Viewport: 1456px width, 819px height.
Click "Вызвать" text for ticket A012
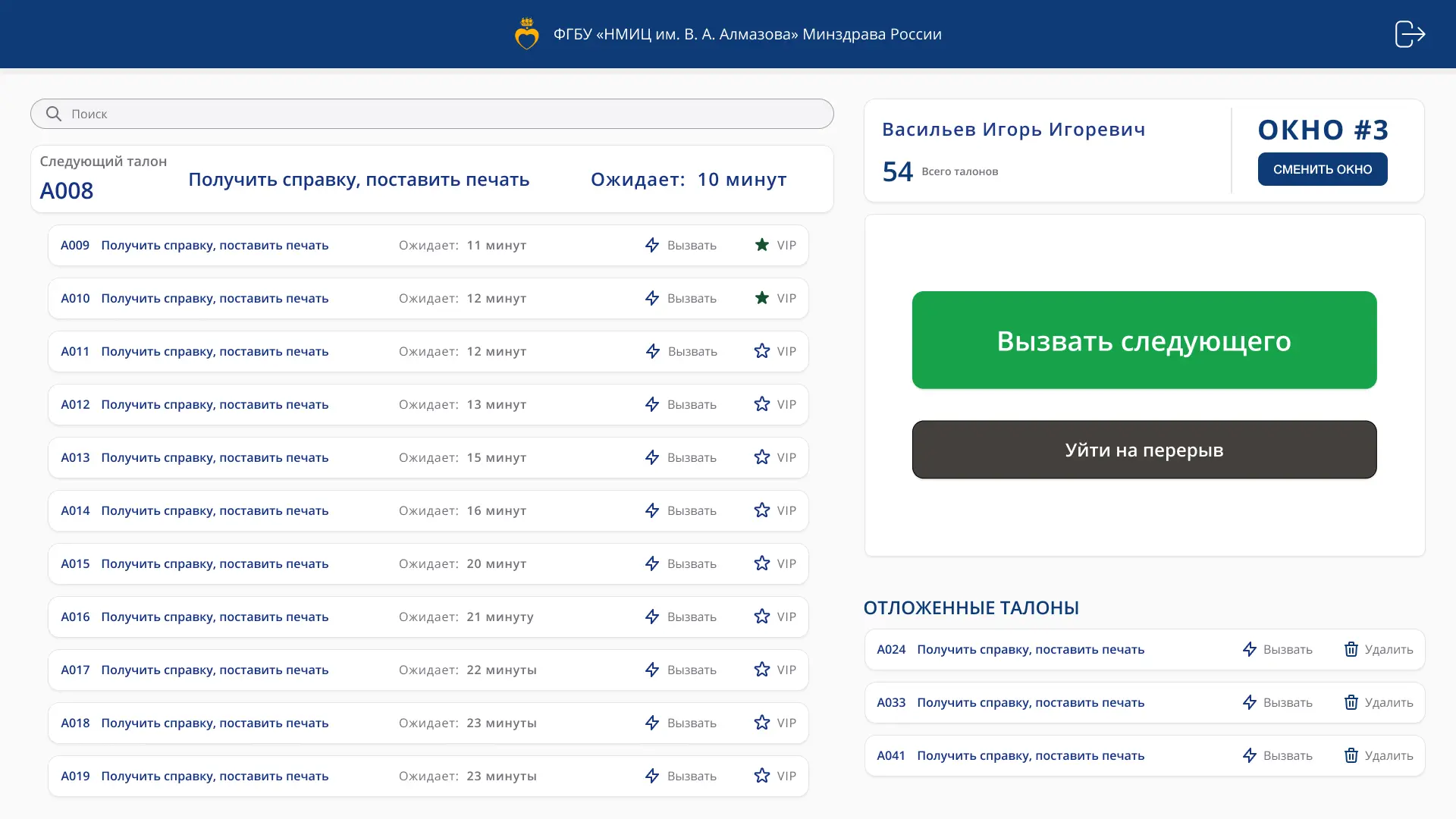pos(692,405)
